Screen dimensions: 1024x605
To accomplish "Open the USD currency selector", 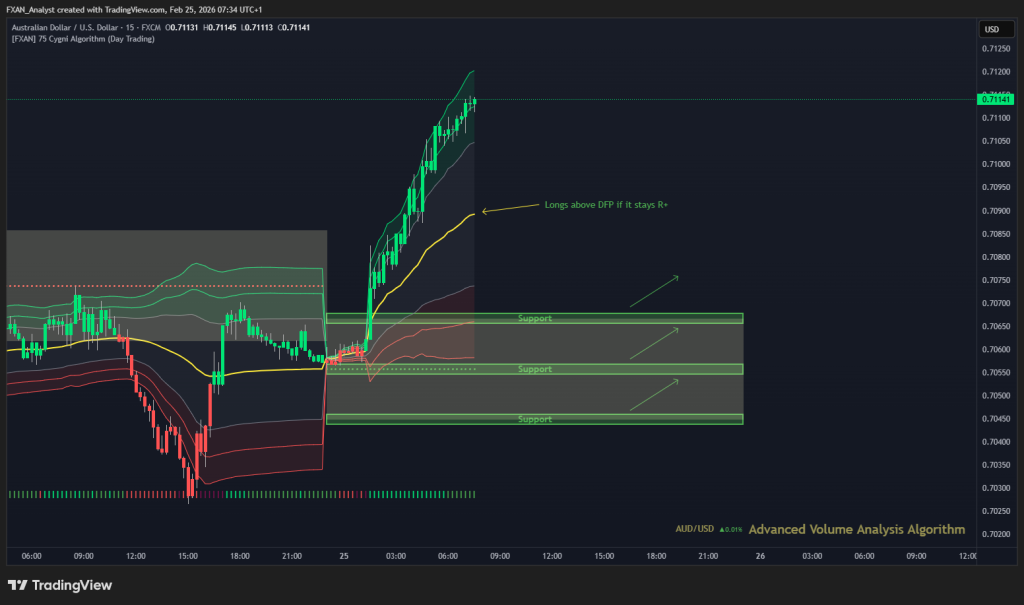I will pos(992,29).
